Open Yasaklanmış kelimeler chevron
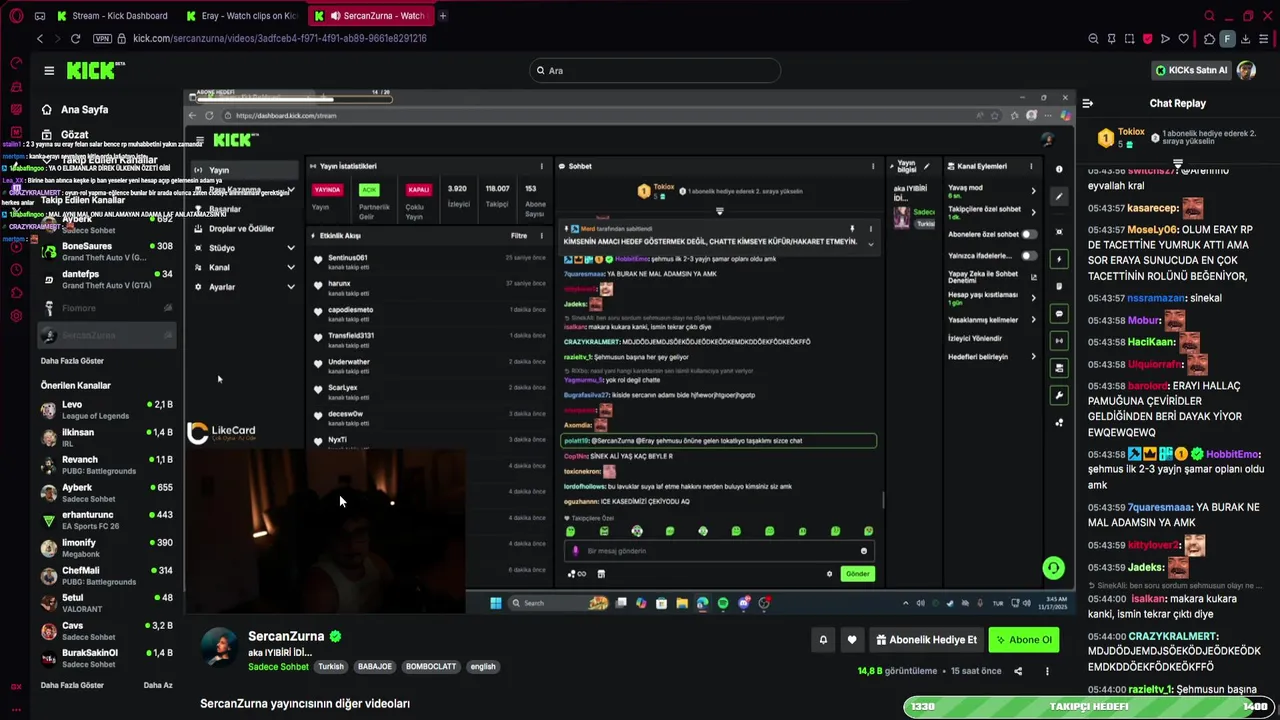 (x=1033, y=320)
